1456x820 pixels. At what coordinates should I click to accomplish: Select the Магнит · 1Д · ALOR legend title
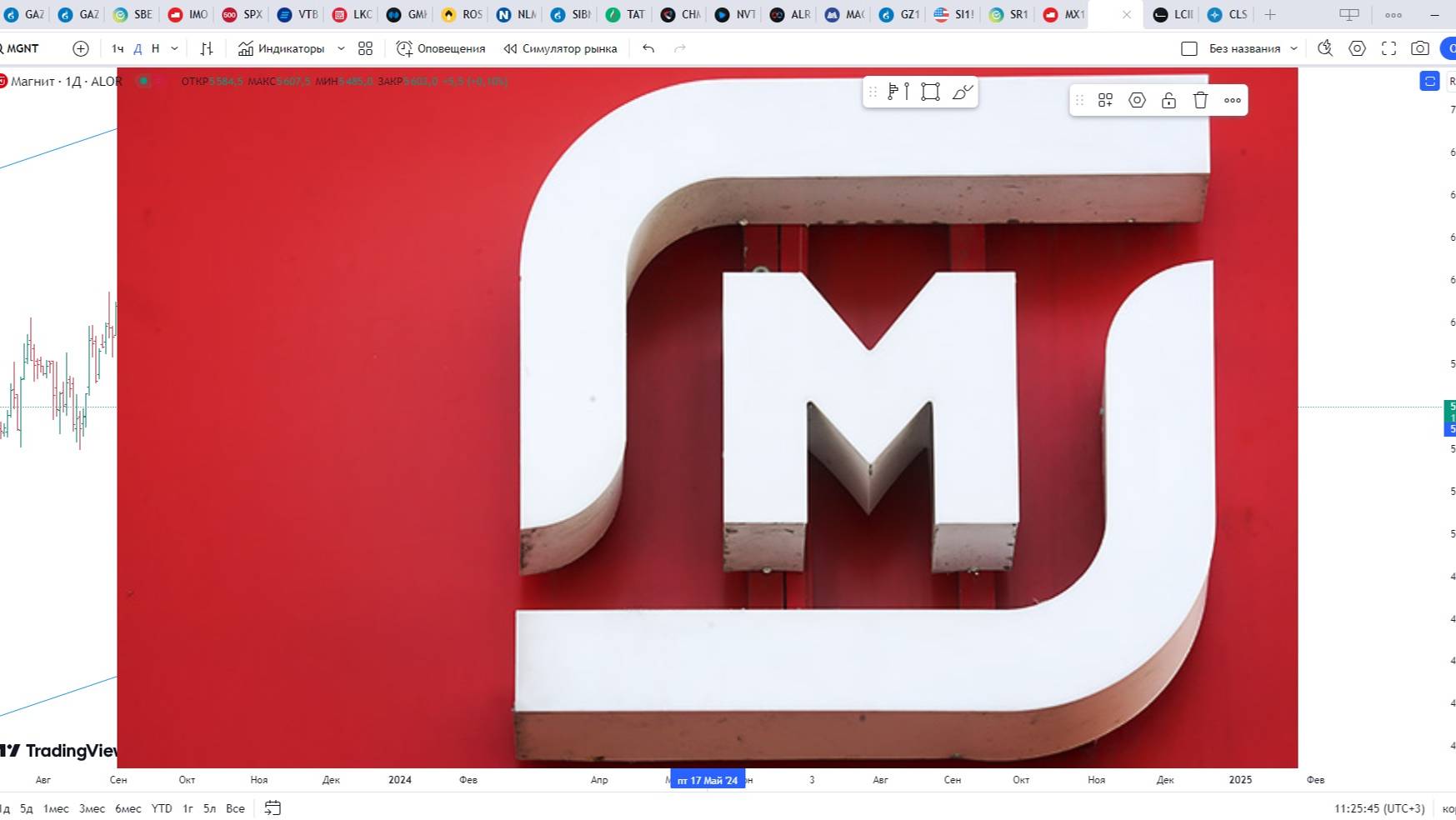[x=66, y=81]
